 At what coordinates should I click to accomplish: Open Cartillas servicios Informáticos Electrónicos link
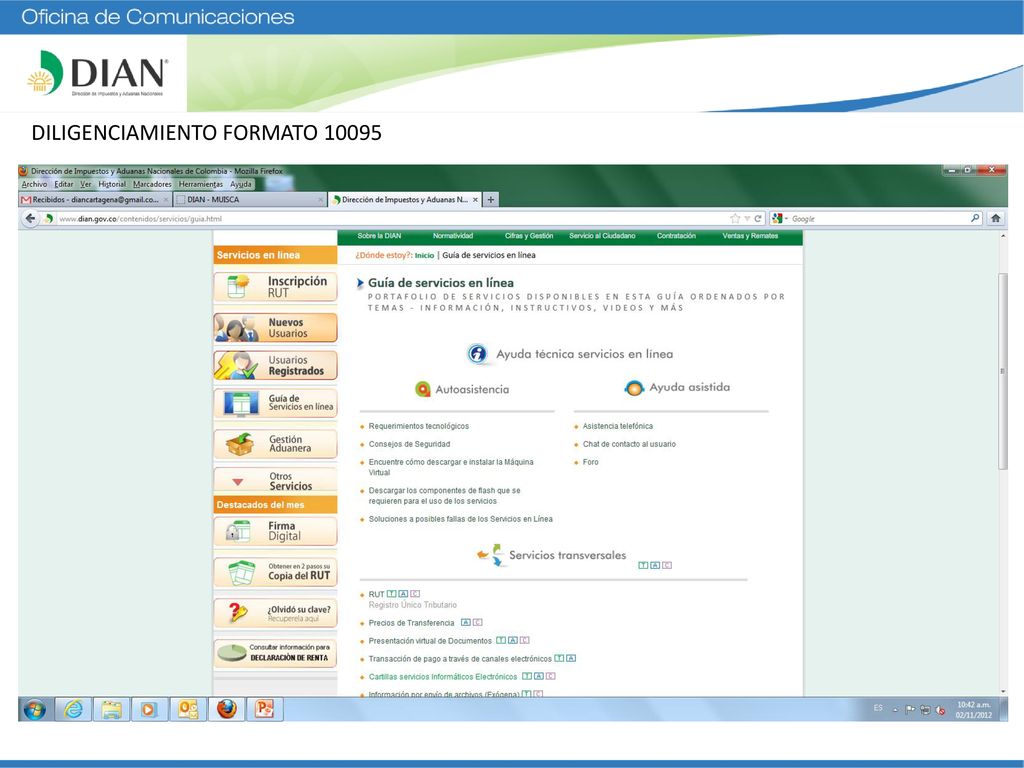443,677
